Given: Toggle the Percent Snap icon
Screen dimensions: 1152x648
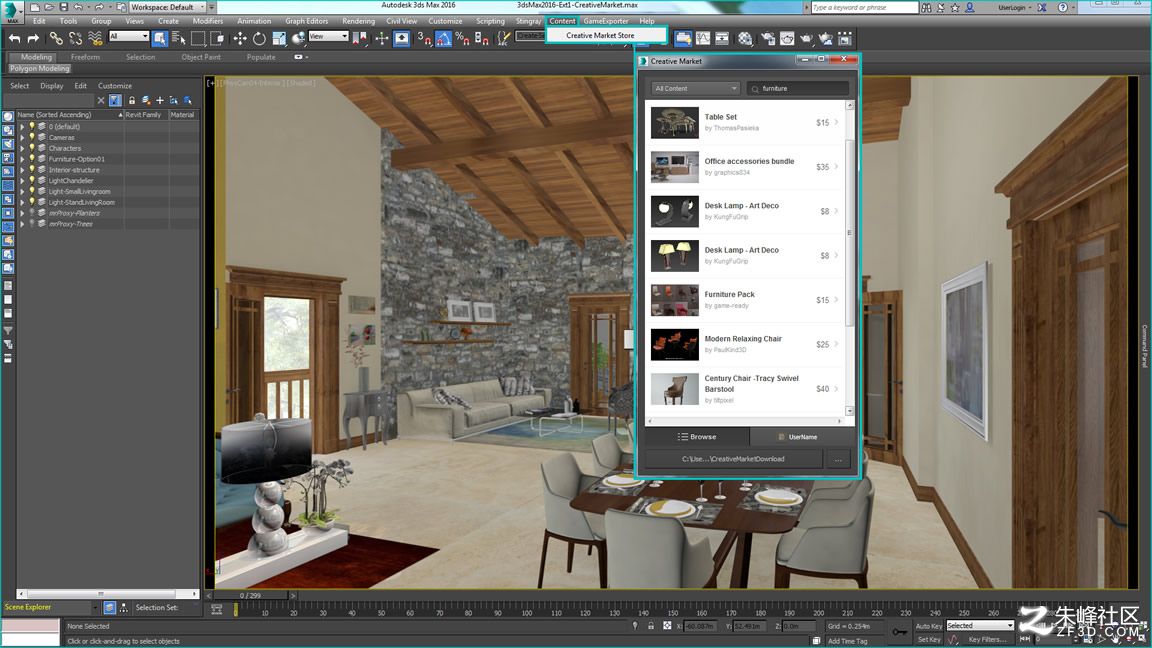Looking at the screenshot, I should point(462,38).
